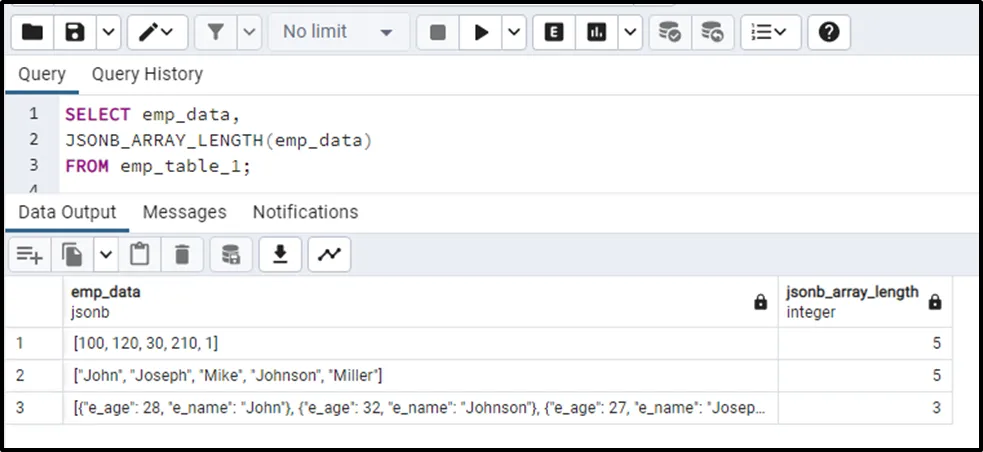Click the Rollback database icon
The width and height of the screenshot is (983, 452).
click(x=712, y=32)
